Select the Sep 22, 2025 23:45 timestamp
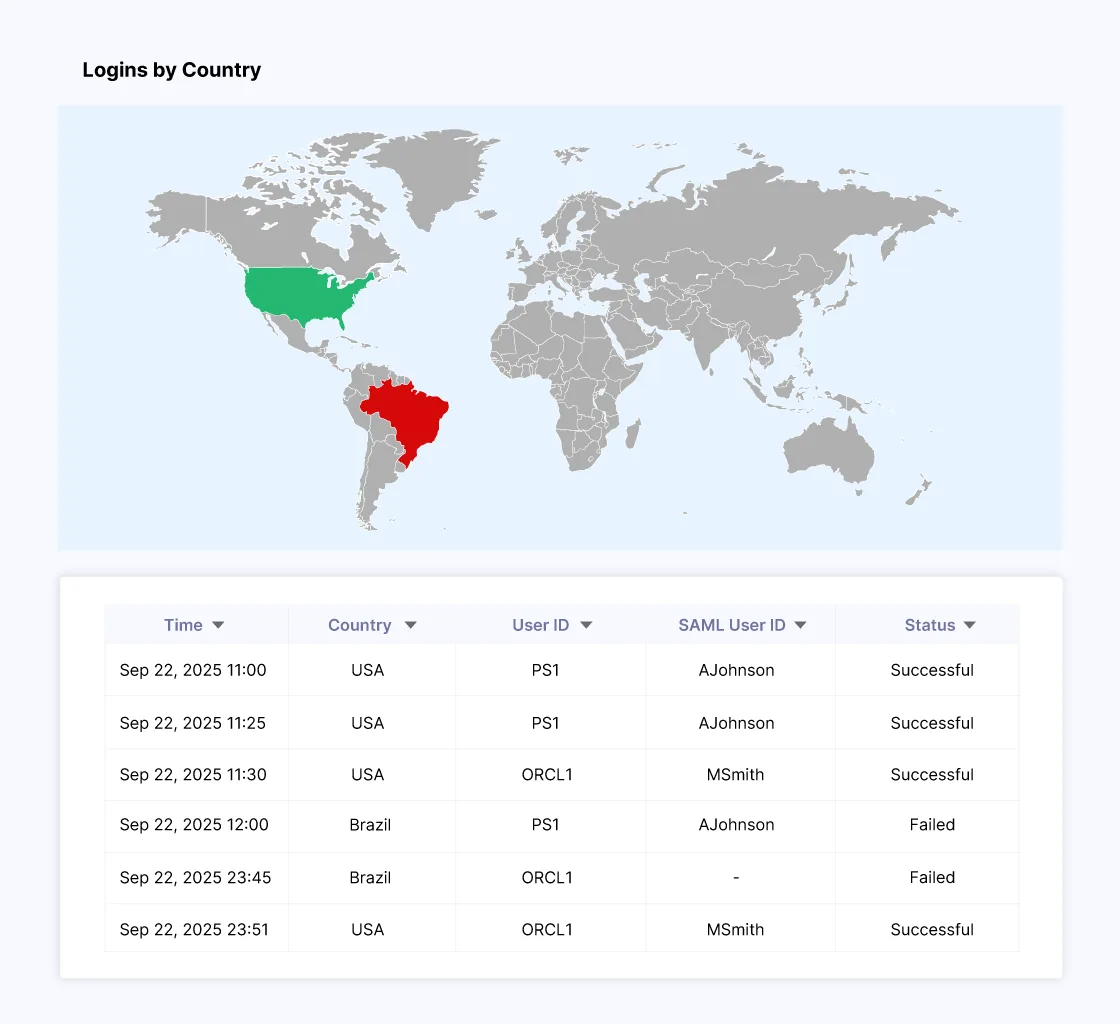Image resolution: width=1120 pixels, height=1024 pixels. pyautogui.click(x=195, y=877)
